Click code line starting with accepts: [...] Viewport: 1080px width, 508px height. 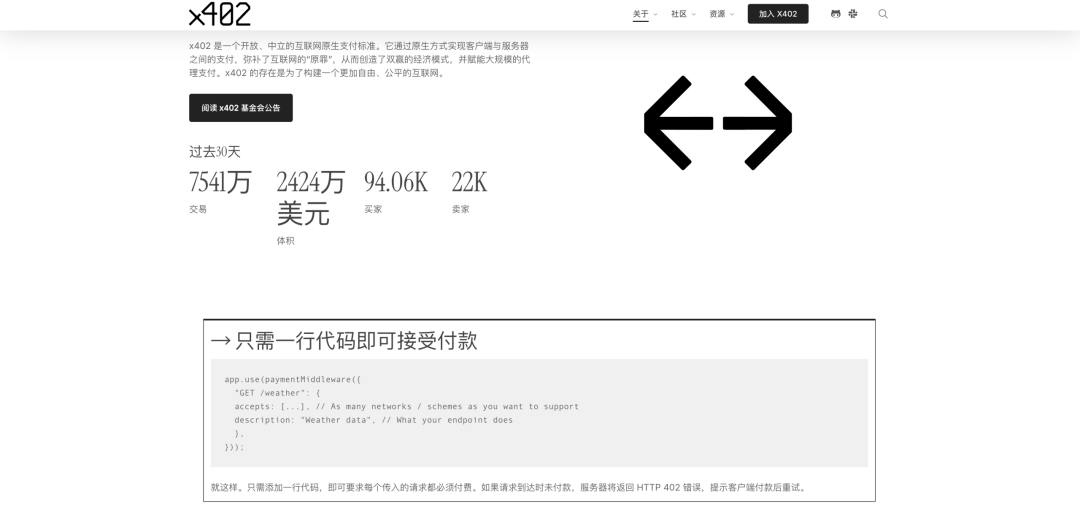tap(406, 407)
